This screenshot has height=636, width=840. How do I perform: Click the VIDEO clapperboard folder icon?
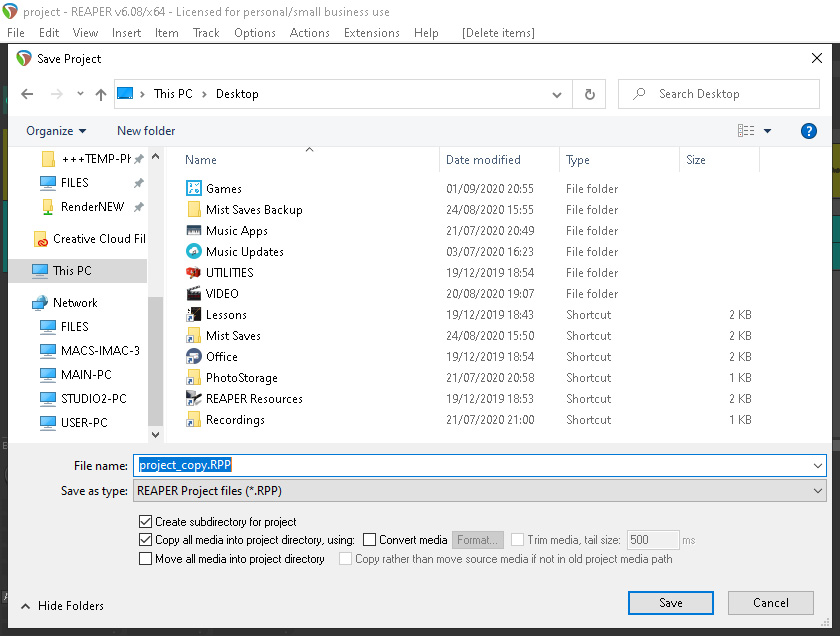click(x=193, y=293)
